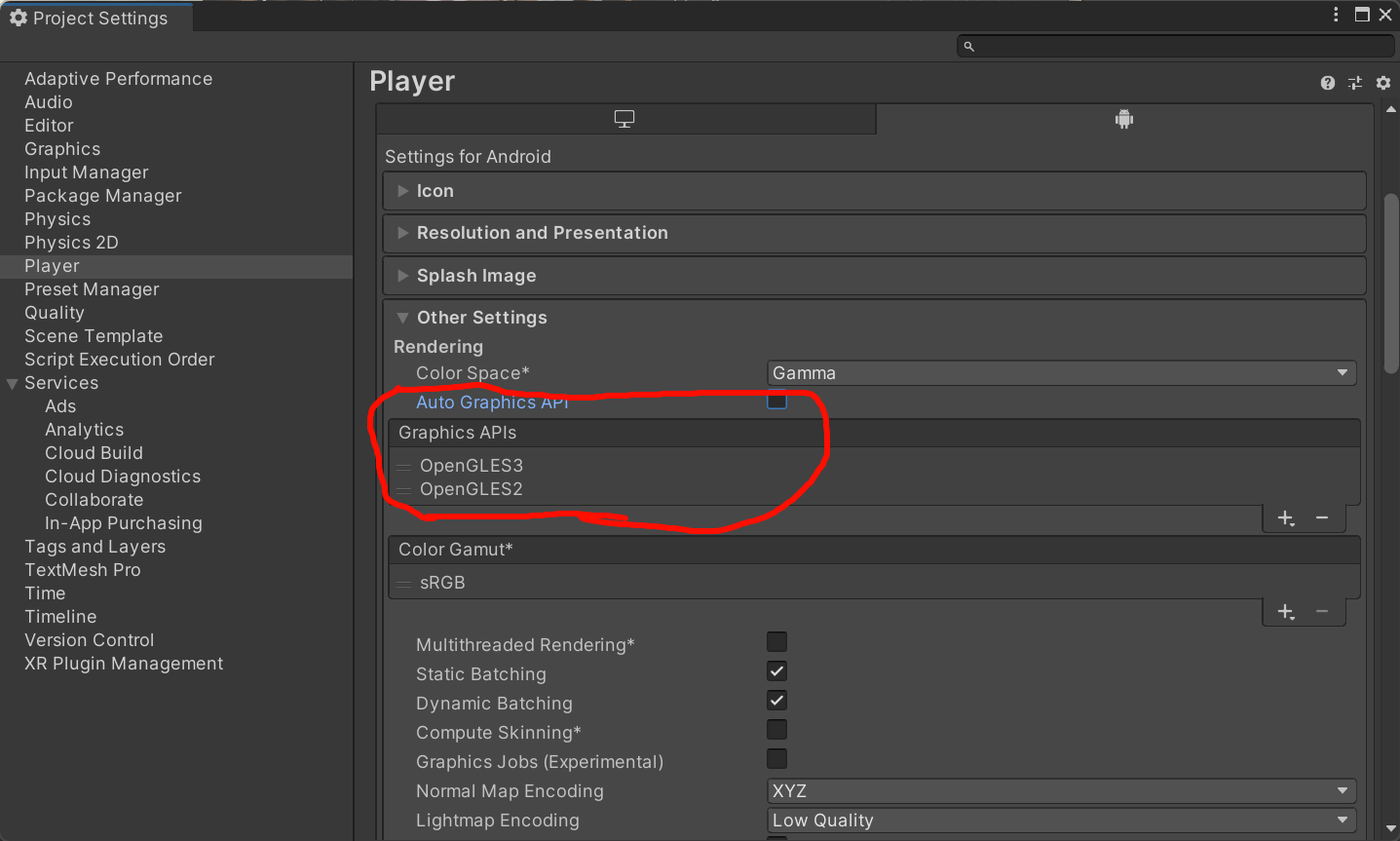Select the Project Settings window tab
The image size is (1400, 841).
pos(96,18)
